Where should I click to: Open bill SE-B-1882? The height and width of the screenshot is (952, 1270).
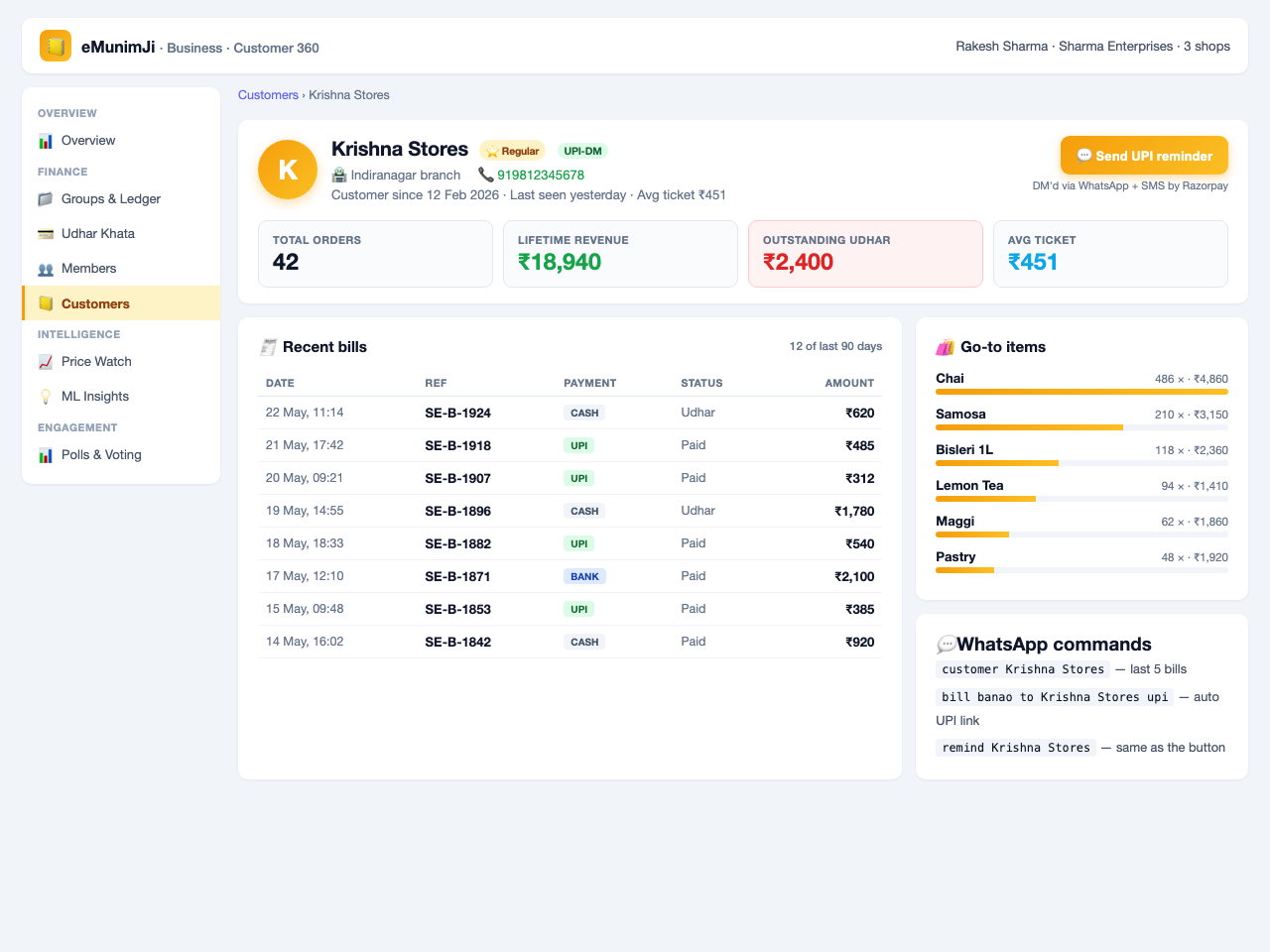click(x=457, y=543)
